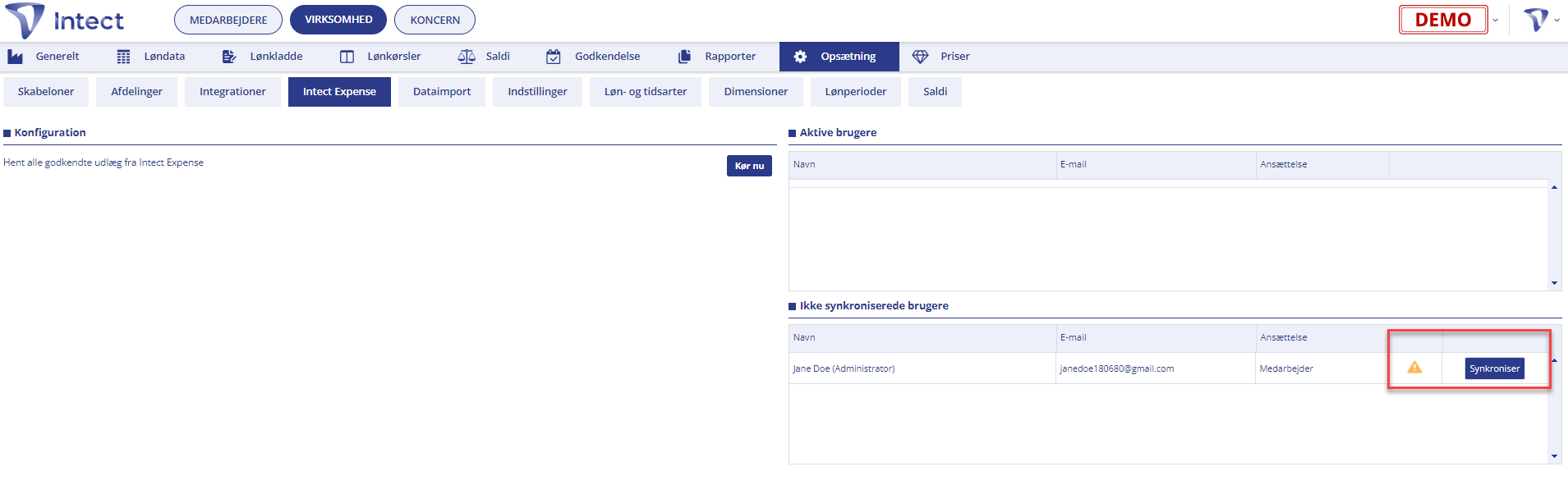Click the Kør nu button

pyautogui.click(x=749, y=166)
